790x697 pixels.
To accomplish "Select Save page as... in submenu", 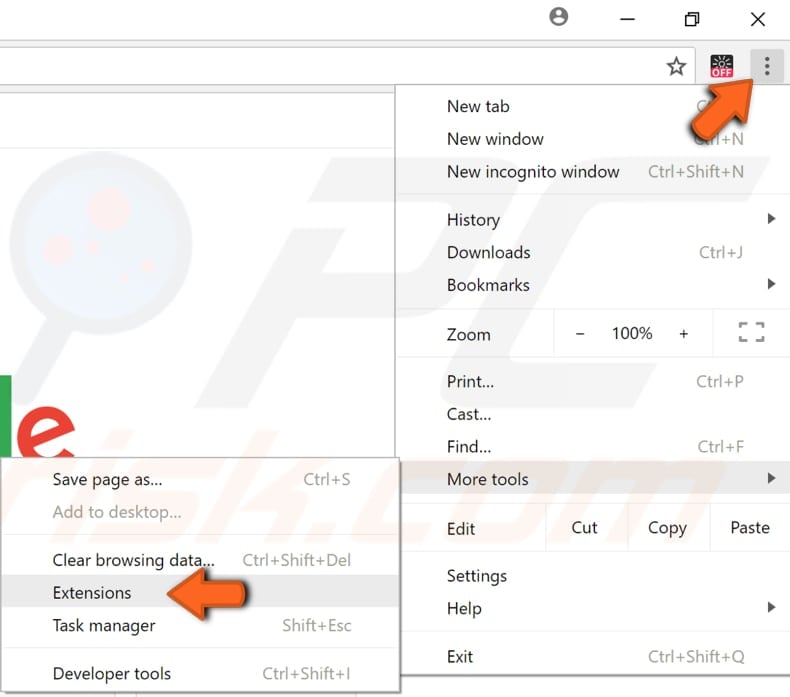I will coord(201,479).
